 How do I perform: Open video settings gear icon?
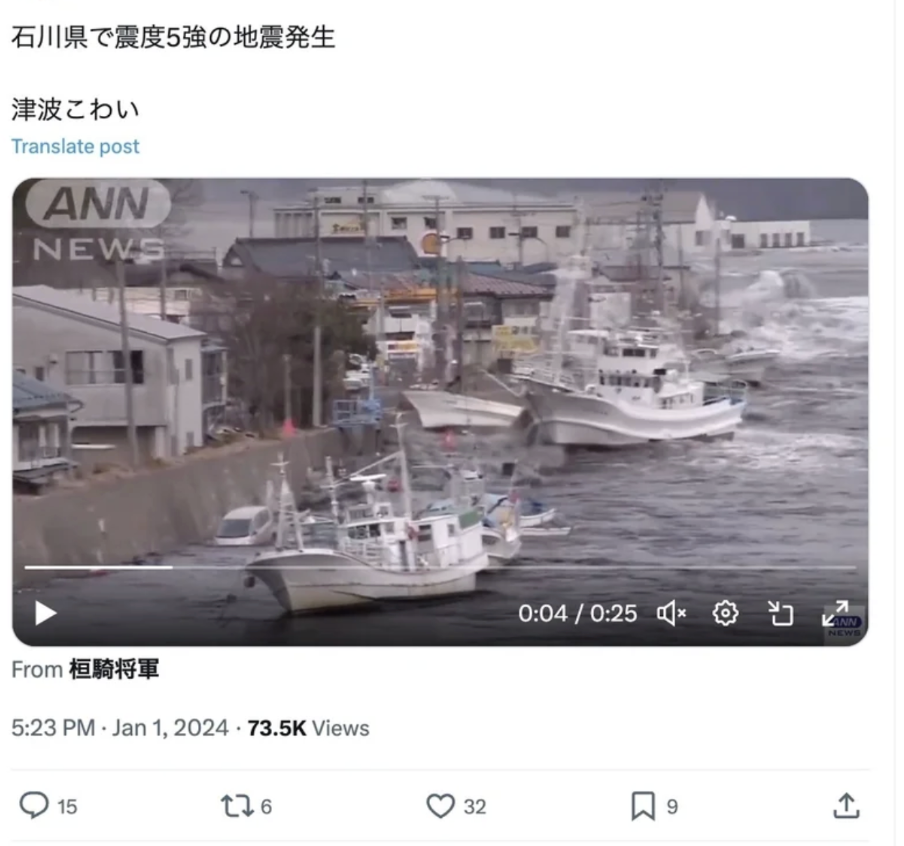[x=725, y=613]
